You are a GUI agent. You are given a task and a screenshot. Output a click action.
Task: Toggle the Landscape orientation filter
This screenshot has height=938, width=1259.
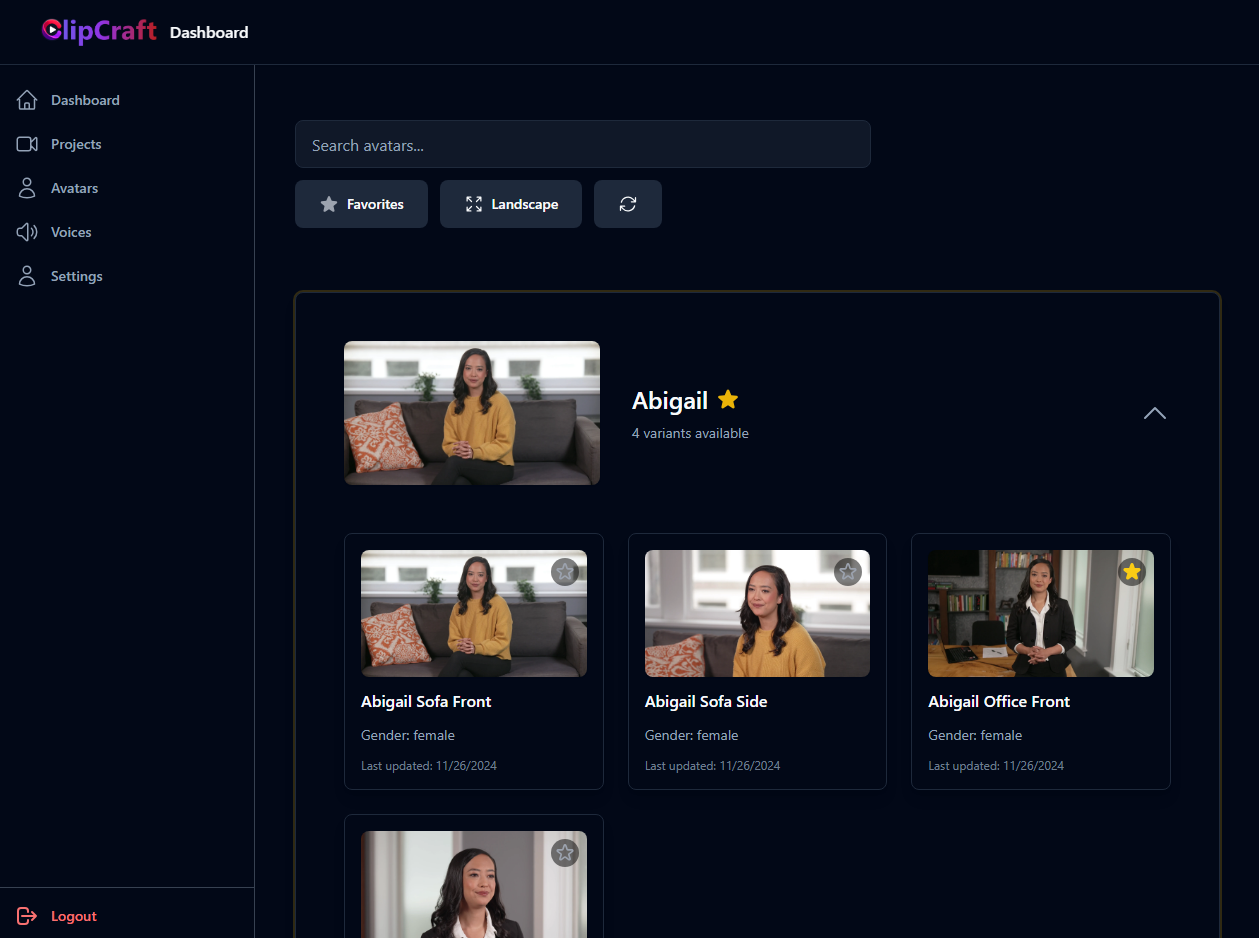(511, 204)
